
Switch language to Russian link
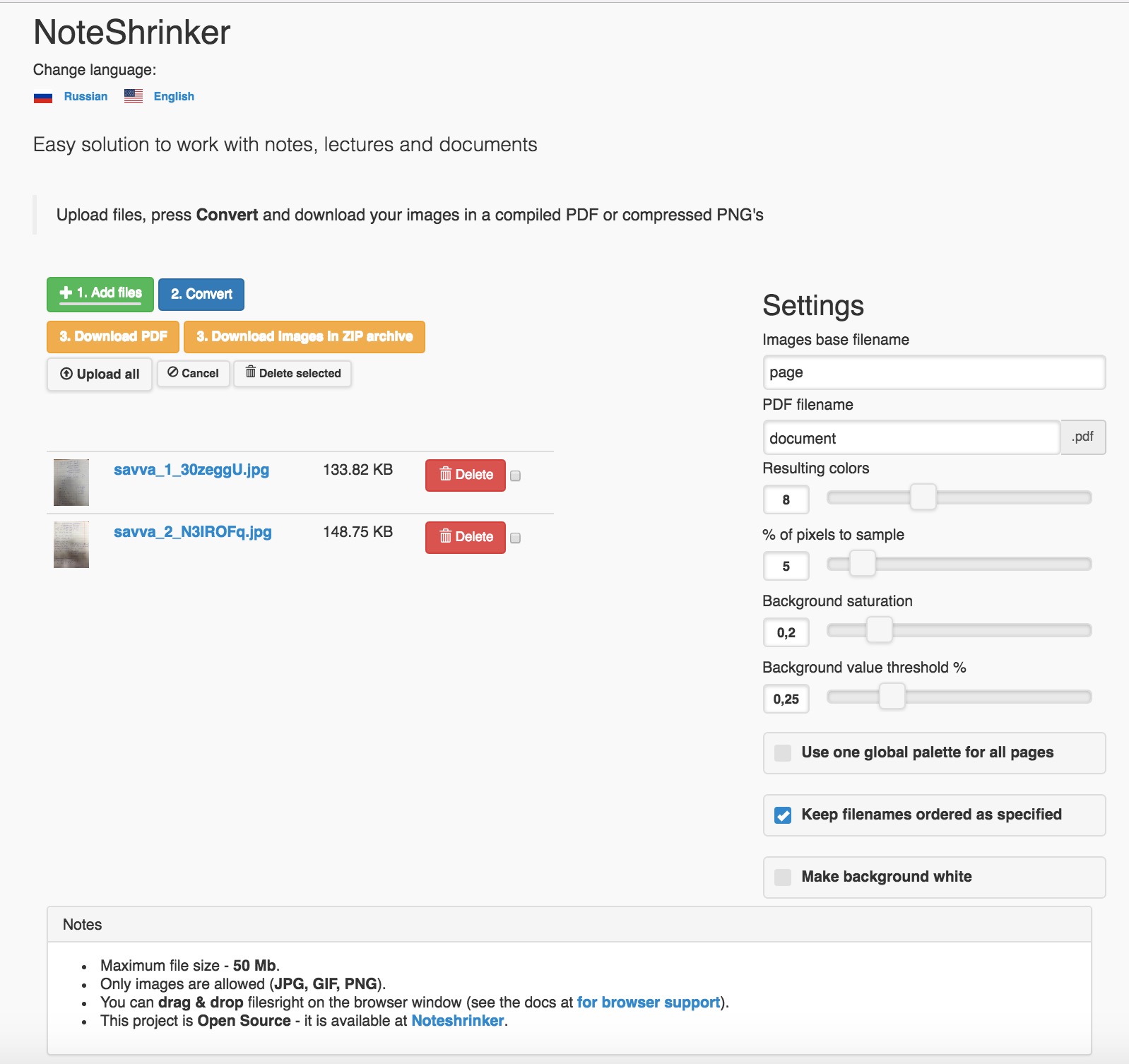click(85, 97)
